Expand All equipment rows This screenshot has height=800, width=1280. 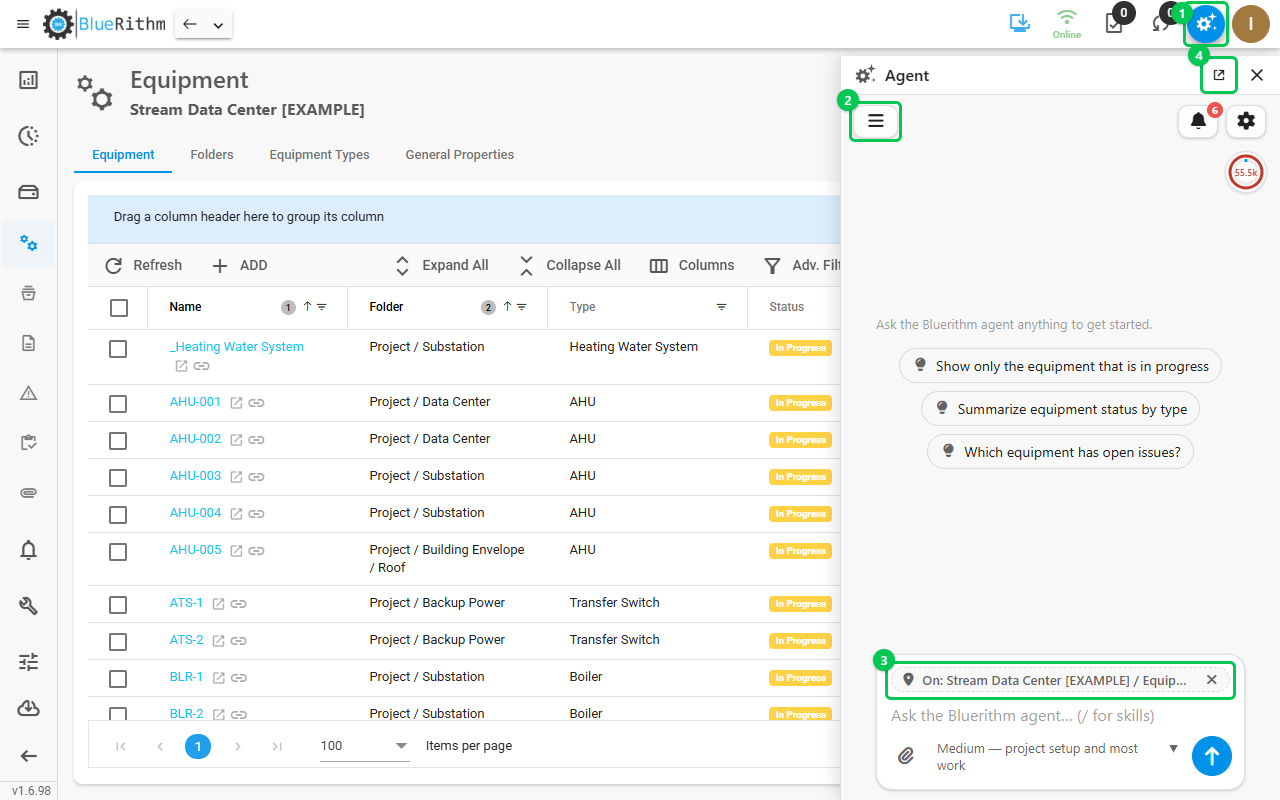[441, 265]
